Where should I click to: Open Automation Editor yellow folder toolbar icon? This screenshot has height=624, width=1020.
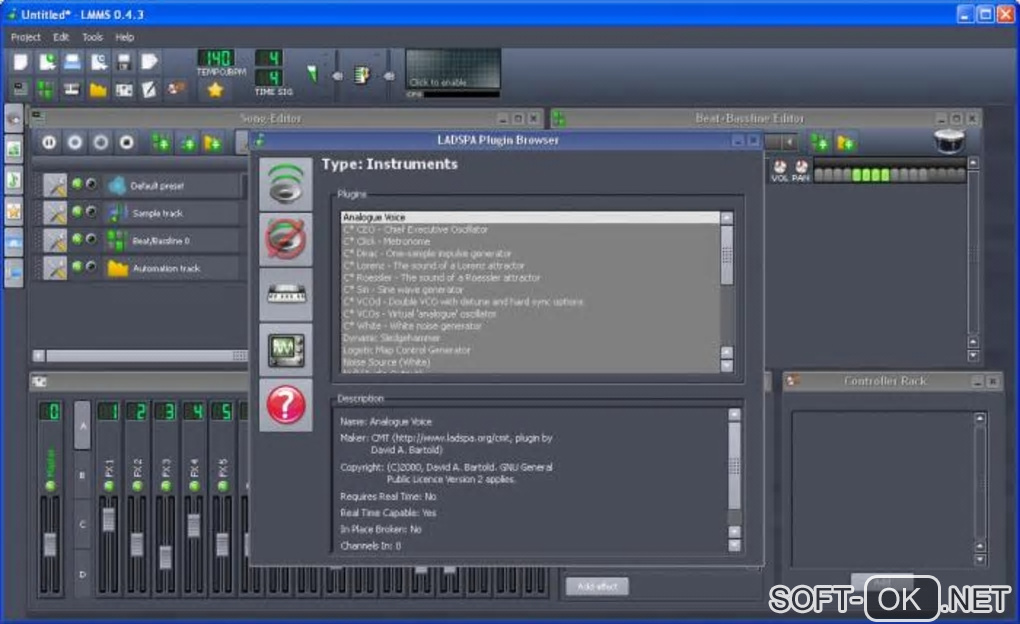pos(98,90)
